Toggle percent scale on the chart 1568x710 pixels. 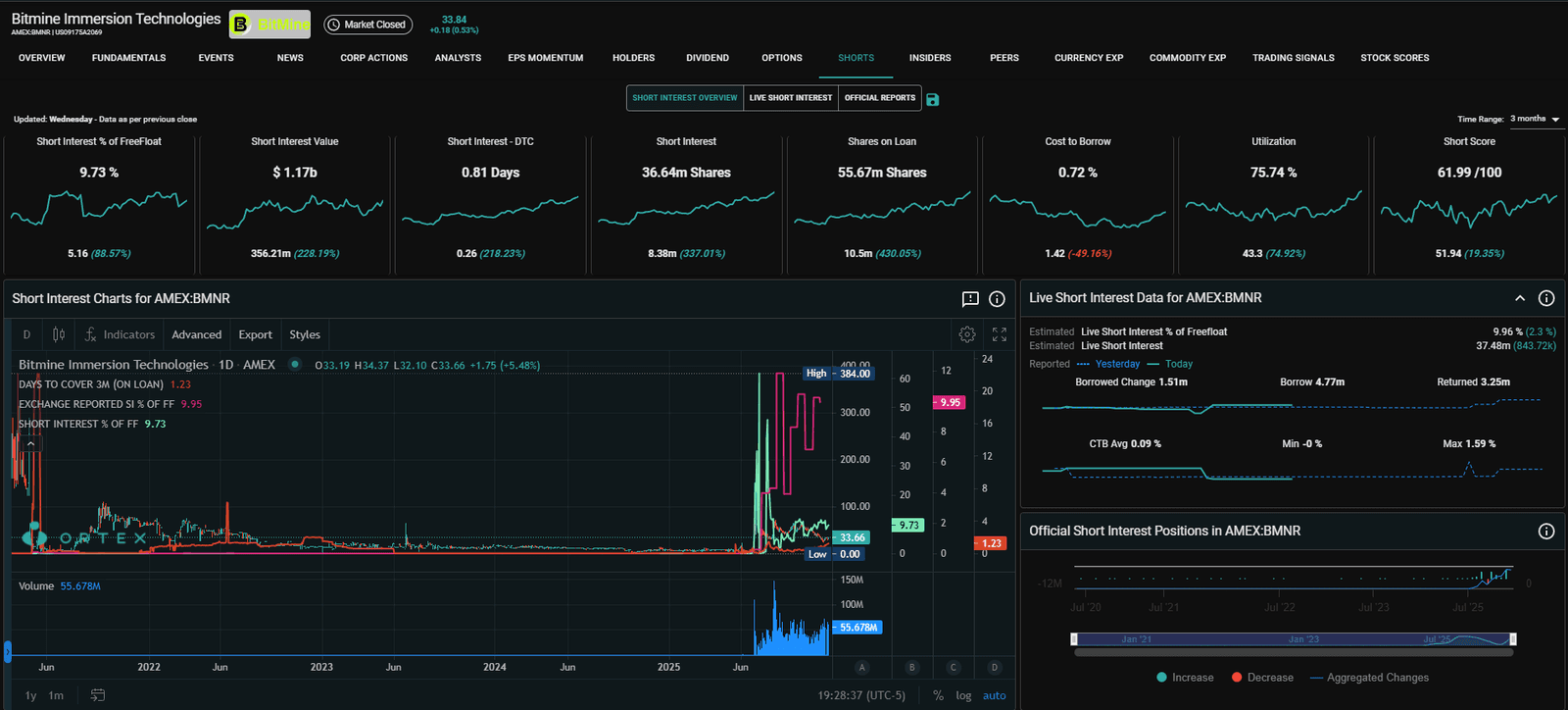[x=938, y=695]
